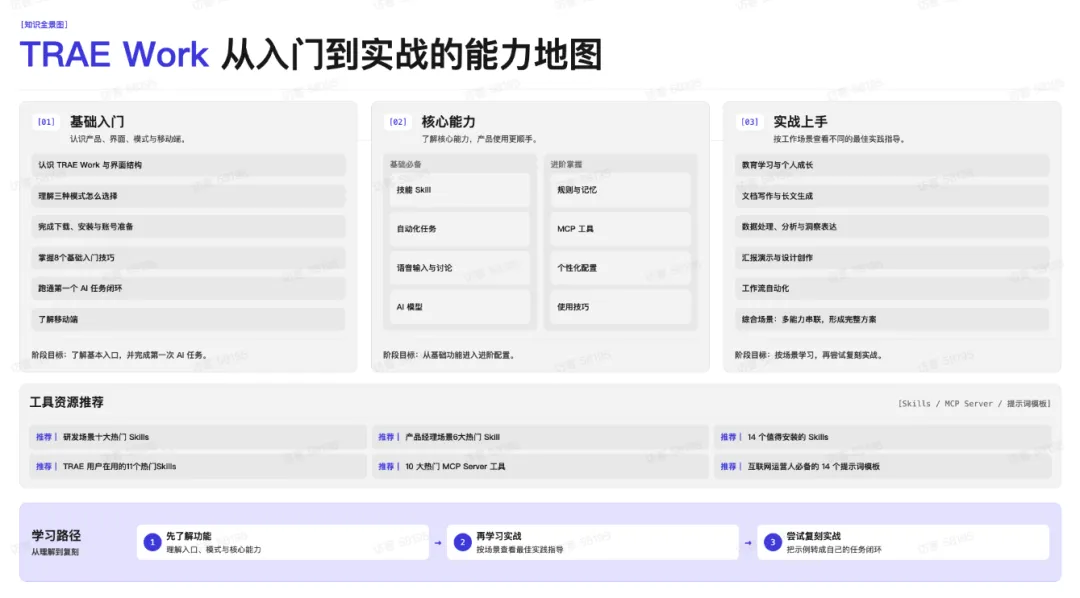1080x598 pixels.
Task: Click text '阶段目标：从基础功能进入进阶配置。'
Action: point(450,355)
